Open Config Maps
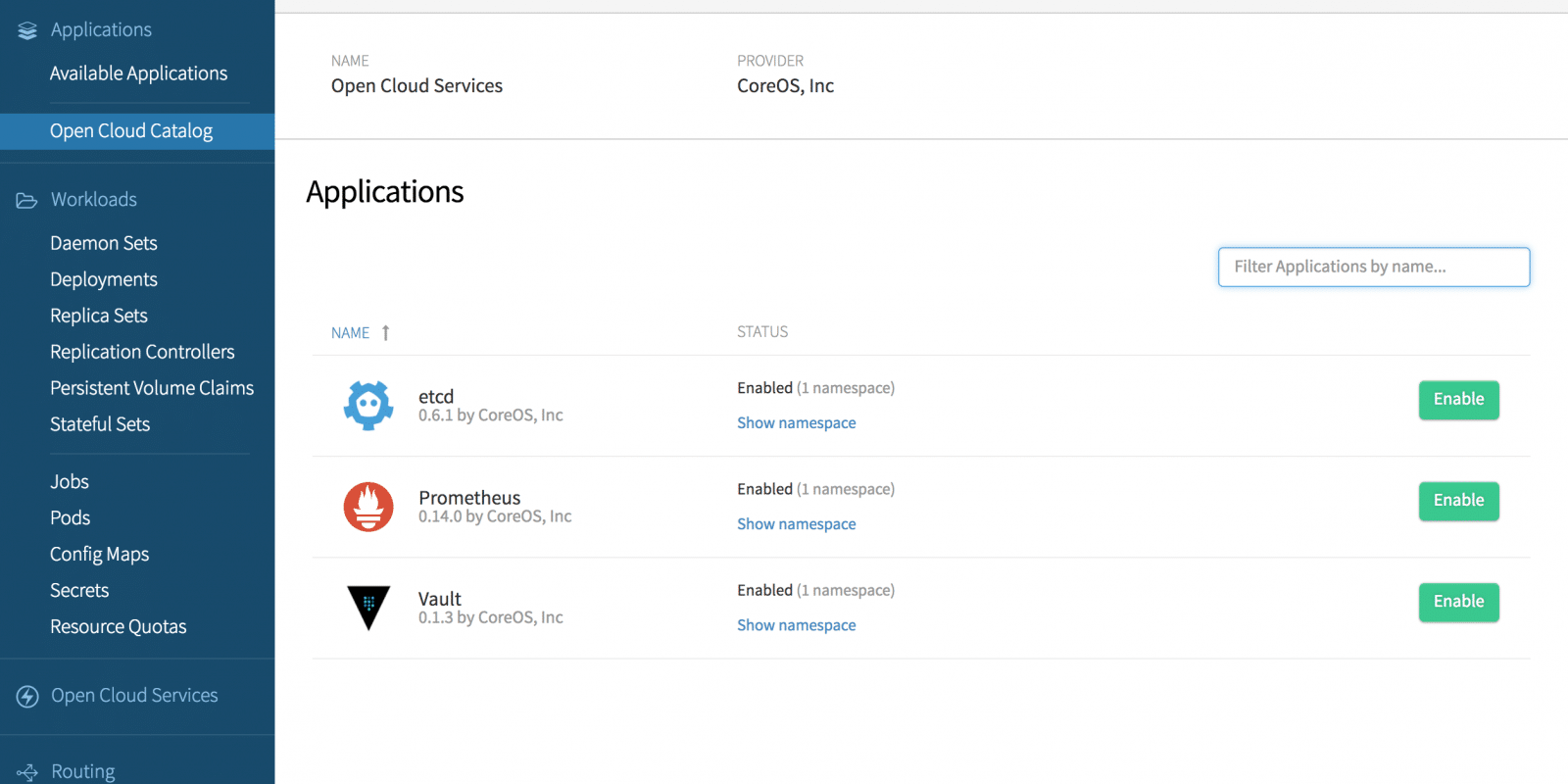Screen dimensions: 1568x784 pyautogui.click(x=100, y=555)
